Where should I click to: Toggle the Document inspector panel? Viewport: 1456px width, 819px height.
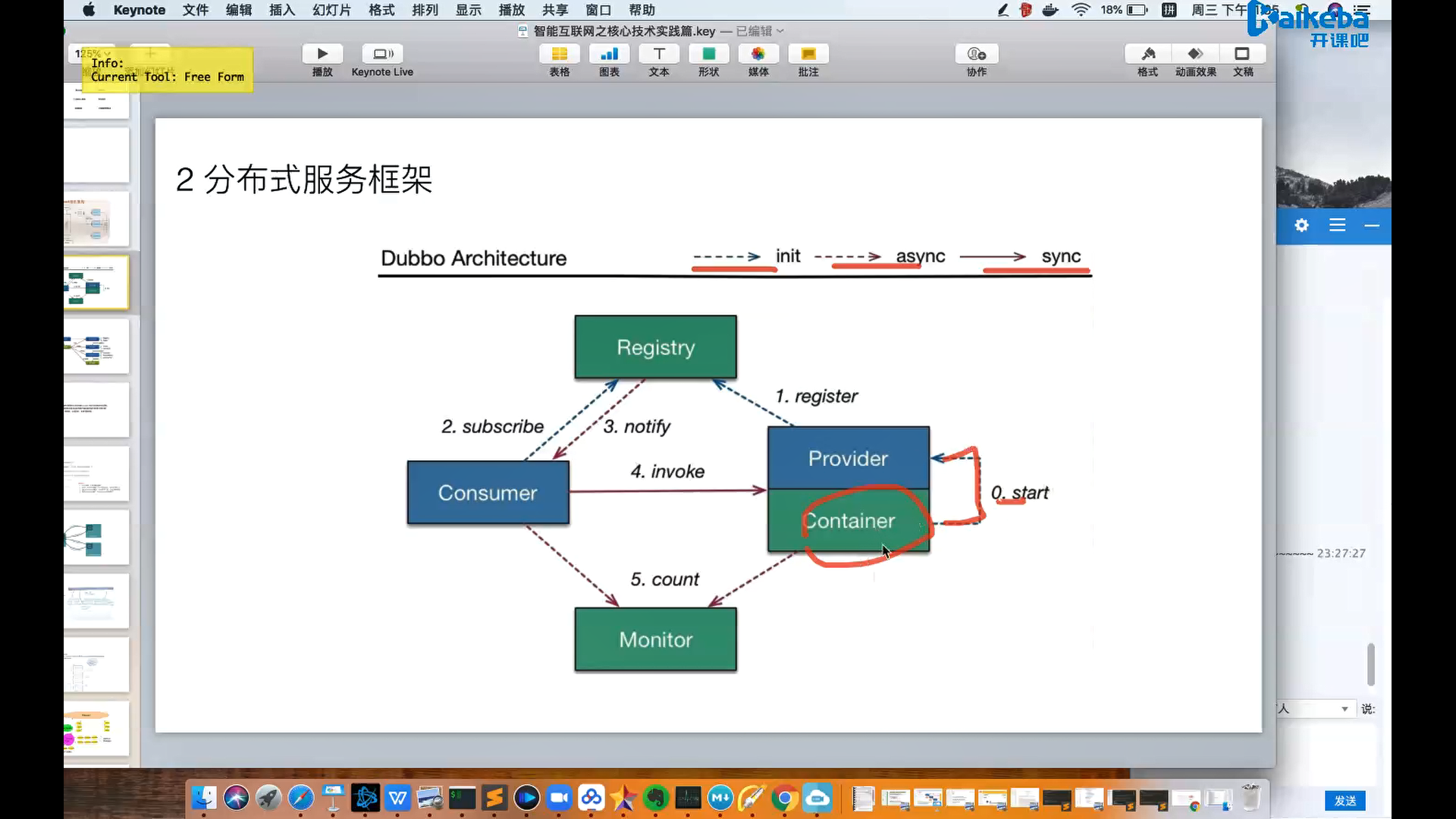pyautogui.click(x=1242, y=54)
